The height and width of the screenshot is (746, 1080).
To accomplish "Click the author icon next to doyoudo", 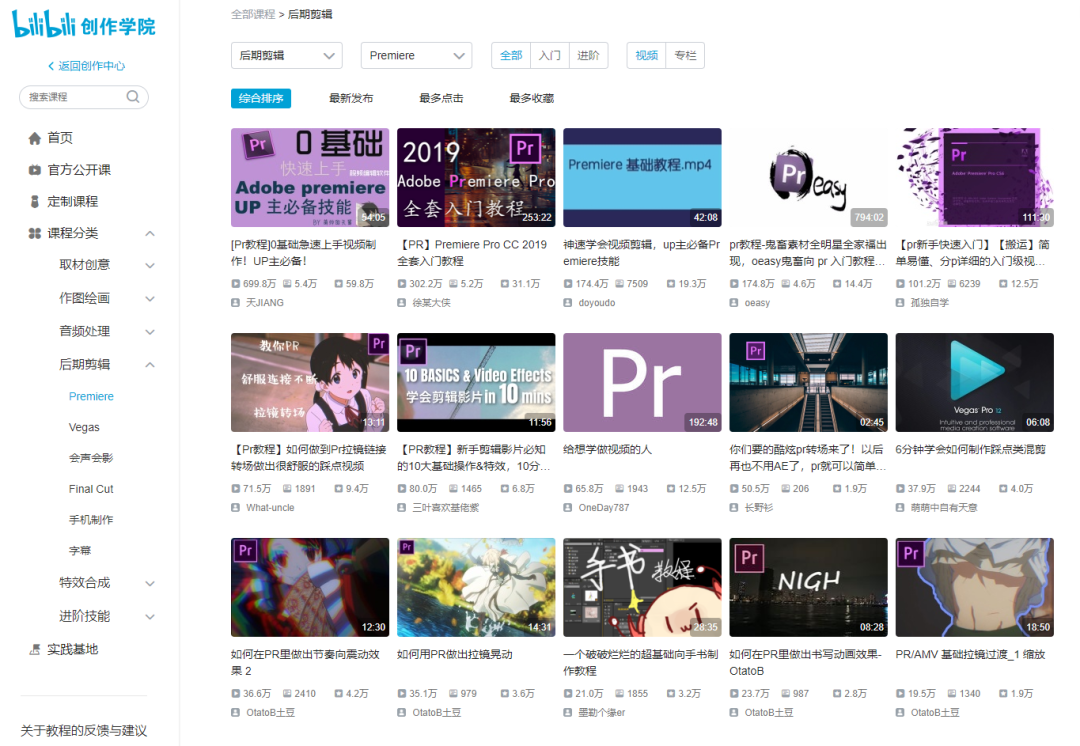I will (568, 303).
